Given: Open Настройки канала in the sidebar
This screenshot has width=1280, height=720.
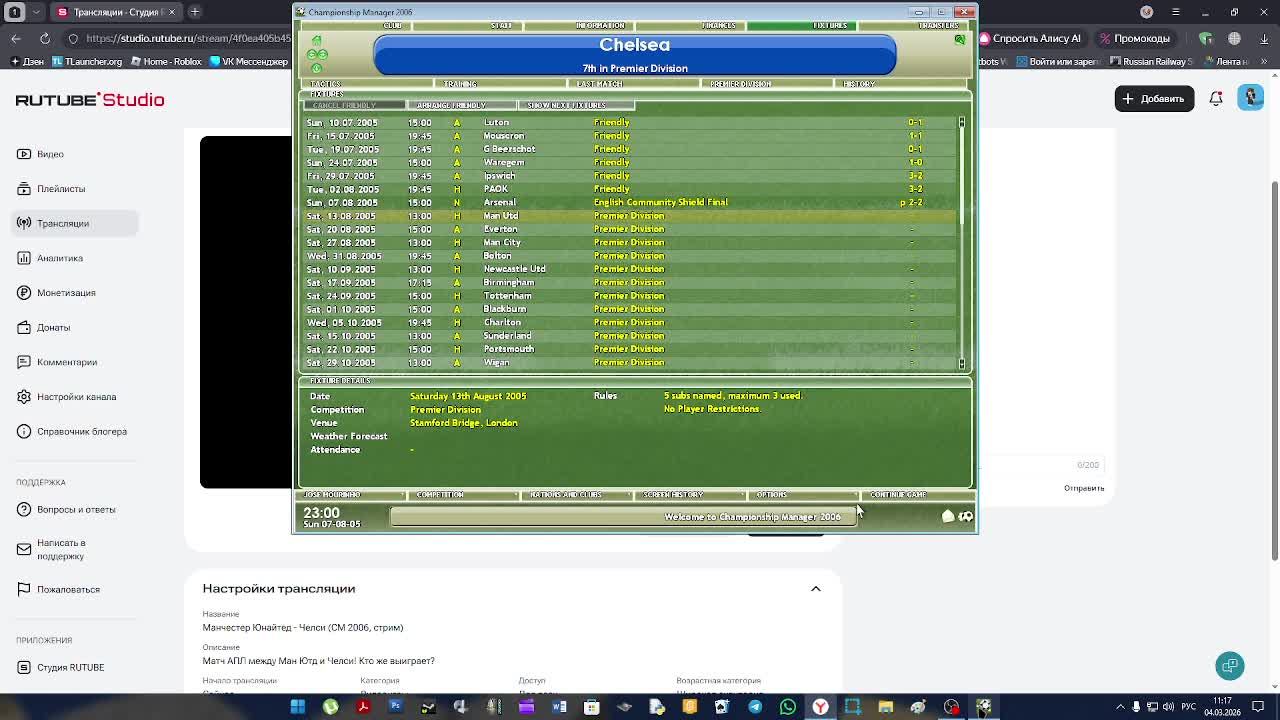Looking at the screenshot, I should click(x=76, y=397).
